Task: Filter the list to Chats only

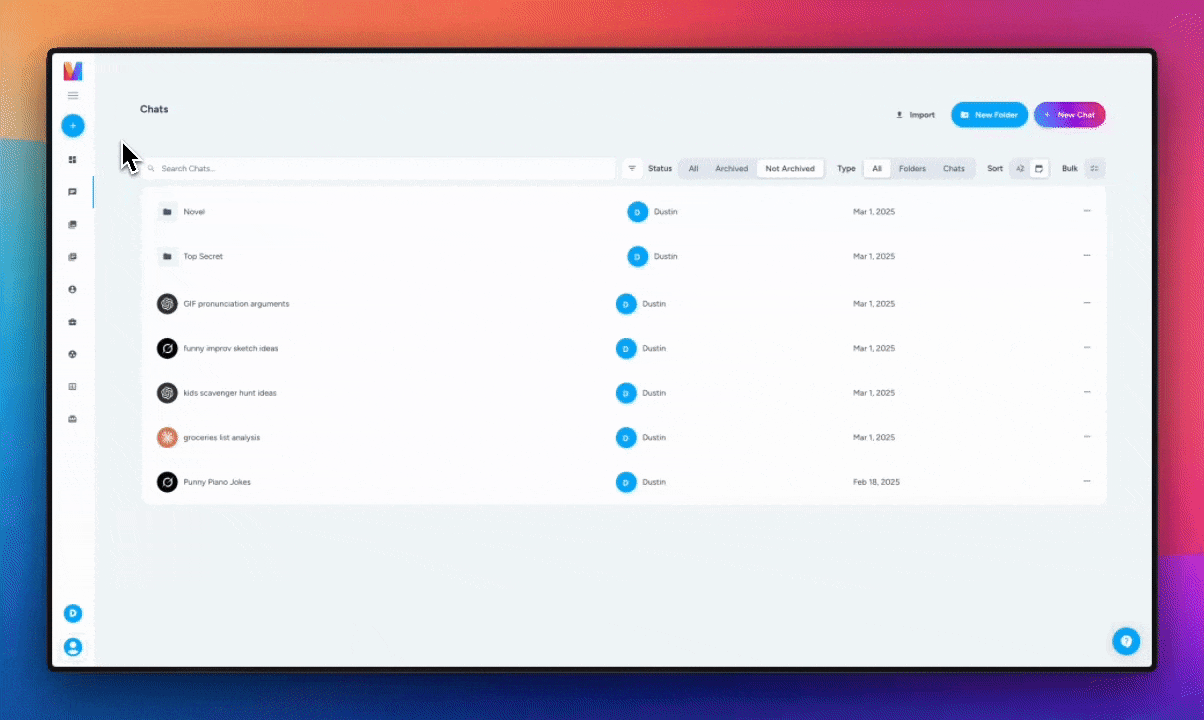Action: coord(954,169)
